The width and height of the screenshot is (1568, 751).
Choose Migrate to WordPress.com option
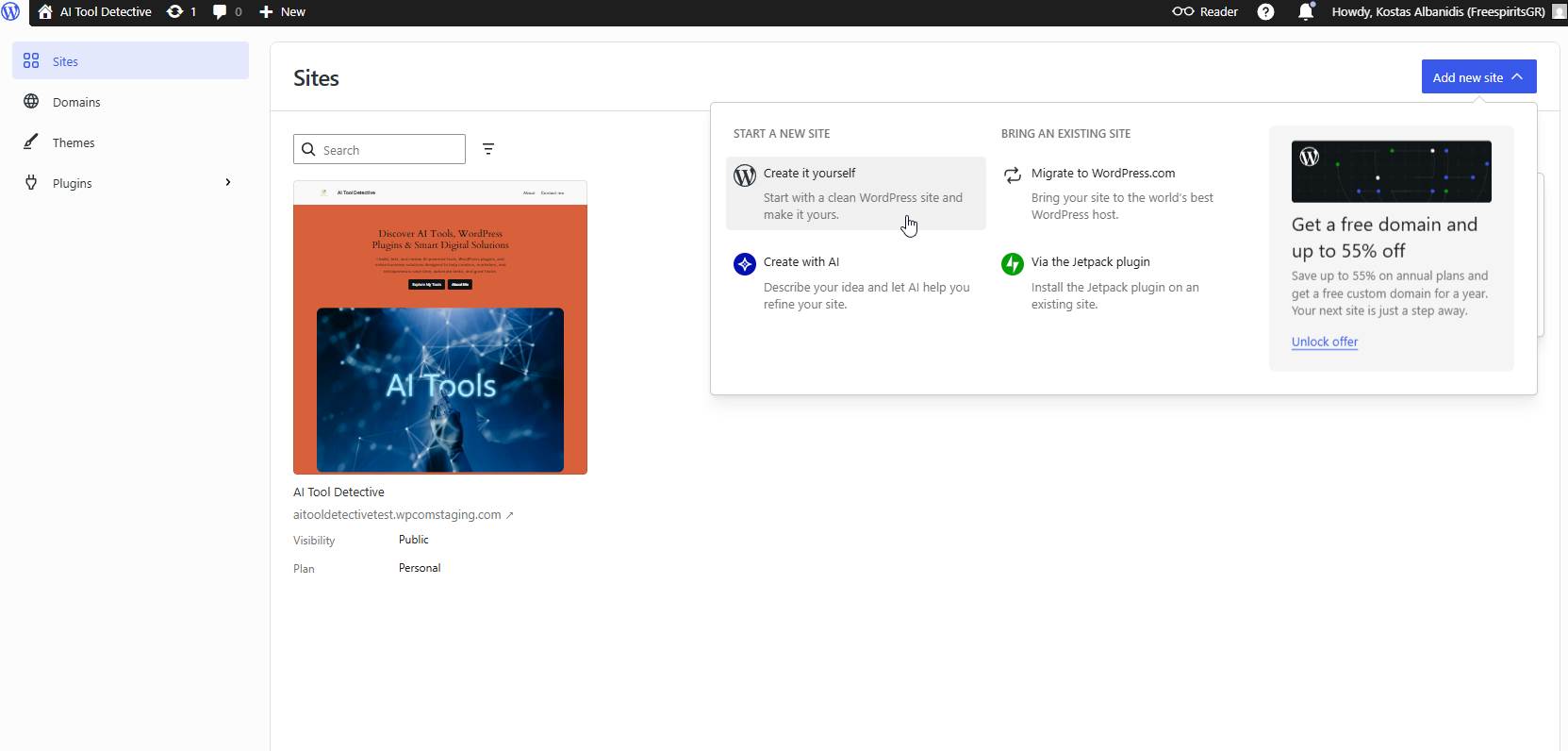coord(1123,193)
